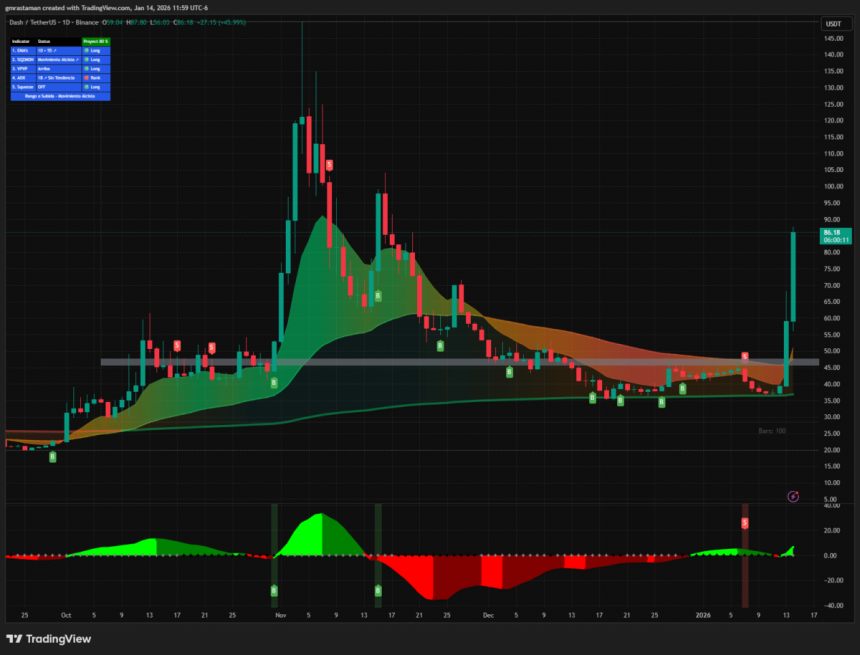
Task: Click the Proyect 80% table header cell
Action: (x=96, y=41)
